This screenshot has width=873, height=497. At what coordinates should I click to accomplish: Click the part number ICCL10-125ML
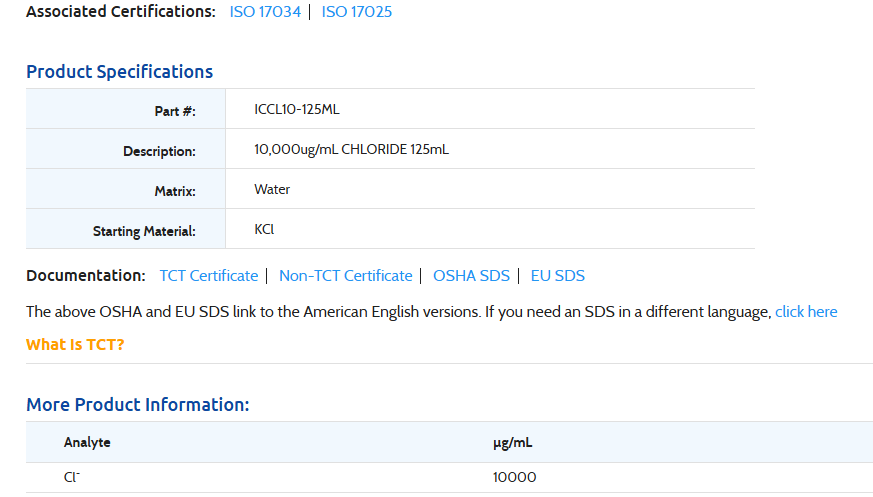[x=304, y=109]
